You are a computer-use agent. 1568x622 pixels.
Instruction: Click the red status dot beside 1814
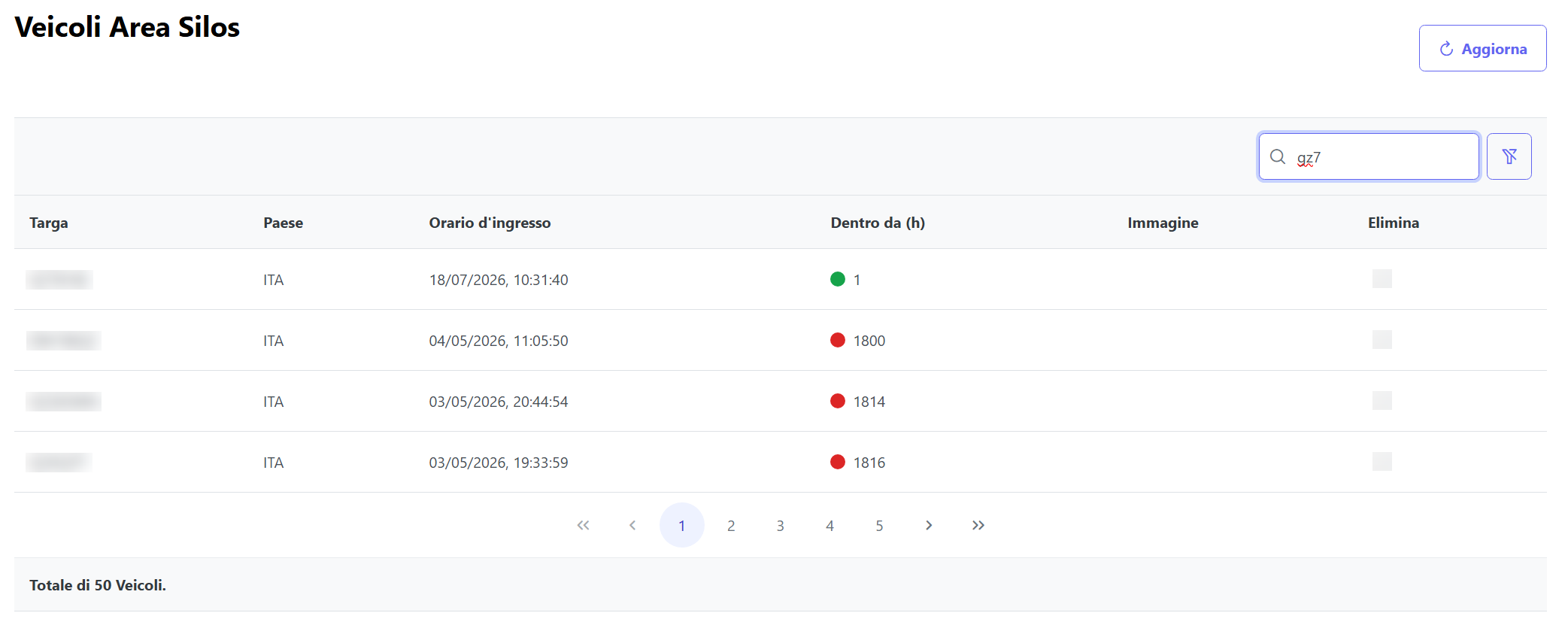(x=838, y=401)
